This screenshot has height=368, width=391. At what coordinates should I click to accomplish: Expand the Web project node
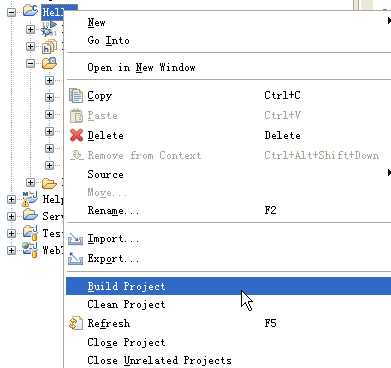pos(11,250)
